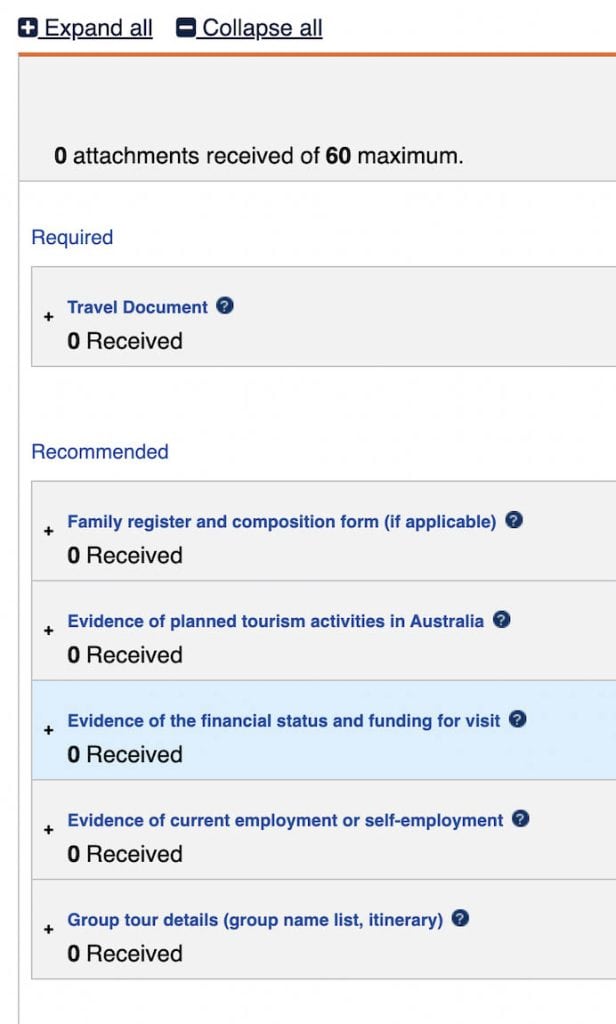Image resolution: width=616 pixels, height=1024 pixels.
Task: Expand Group tour details row
Action: click(x=48, y=929)
